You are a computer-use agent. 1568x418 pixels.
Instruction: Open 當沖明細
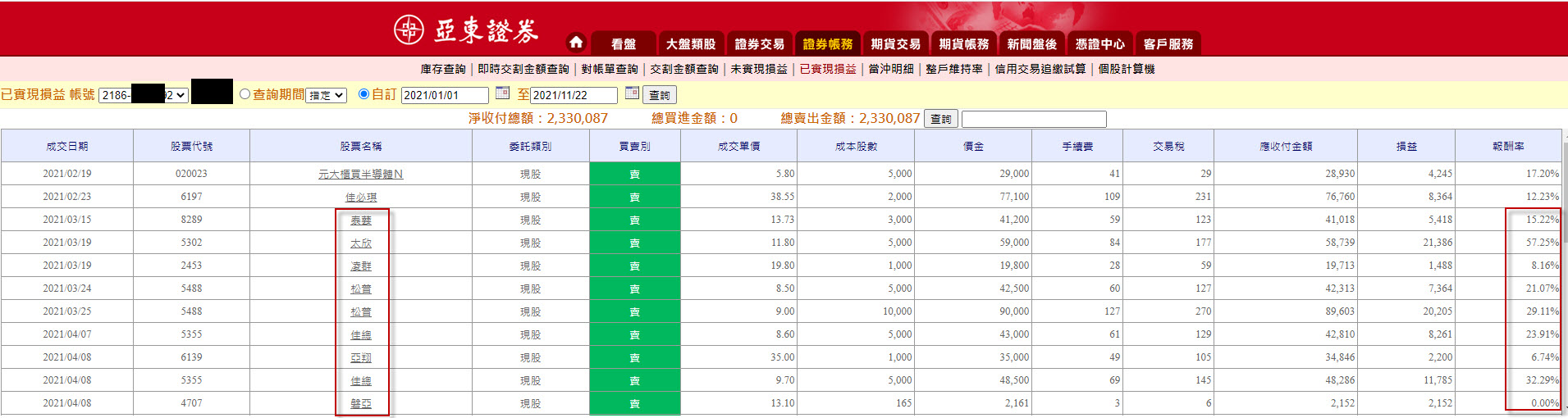click(891, 69)
